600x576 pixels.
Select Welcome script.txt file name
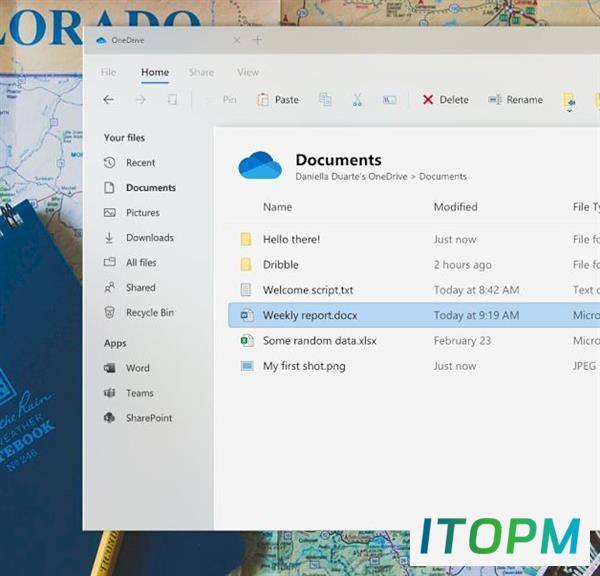pos(308,290)
